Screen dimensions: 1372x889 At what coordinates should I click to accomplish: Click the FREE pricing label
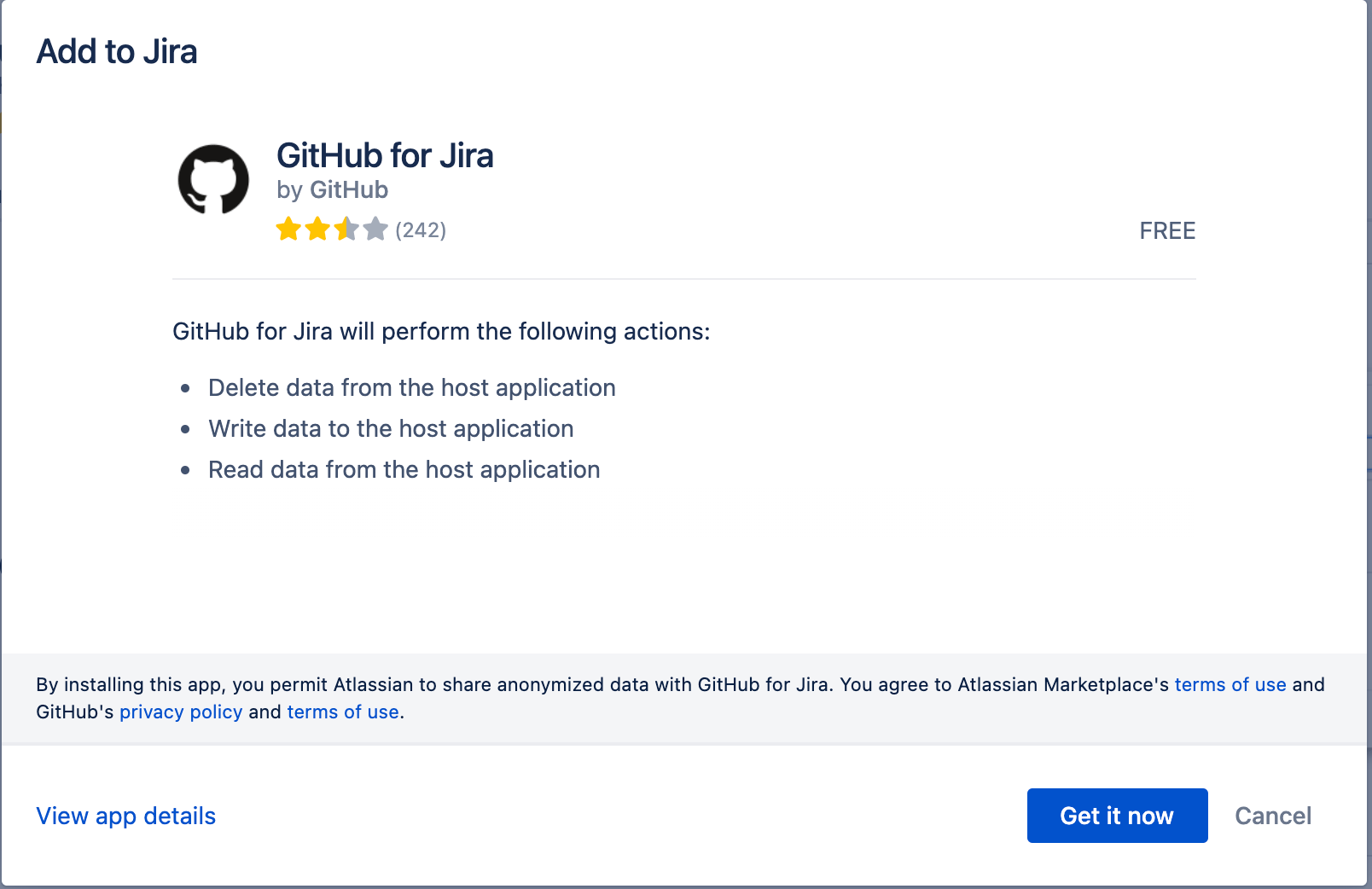[x=1168, y=230]
